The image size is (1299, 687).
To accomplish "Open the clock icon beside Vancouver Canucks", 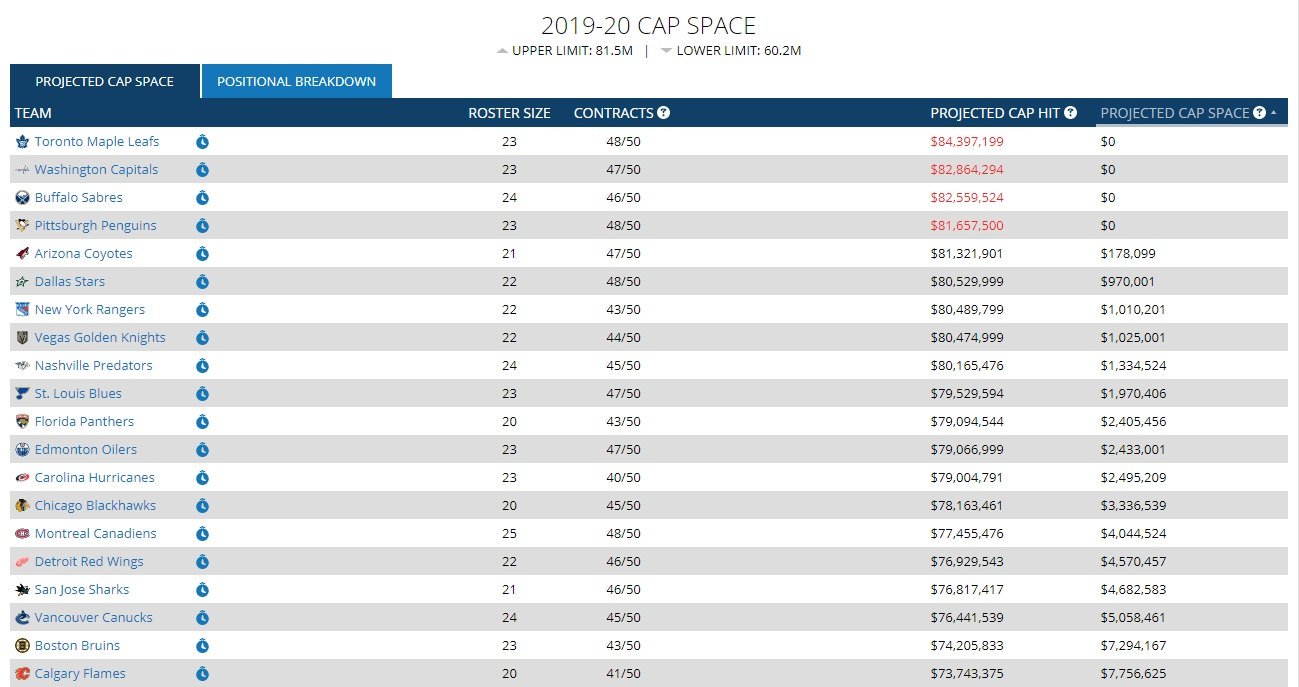I will pos(202,618).
